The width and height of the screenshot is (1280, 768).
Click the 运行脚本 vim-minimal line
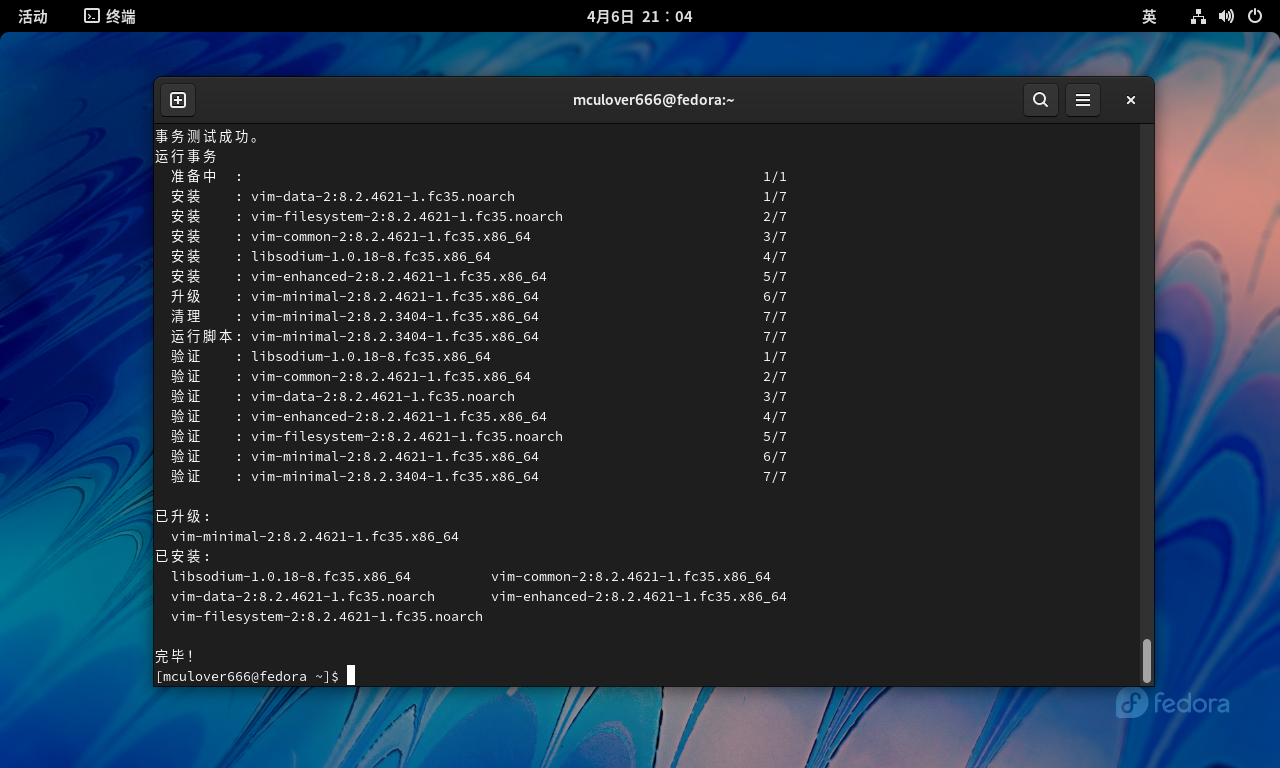[x=479, y=336]
